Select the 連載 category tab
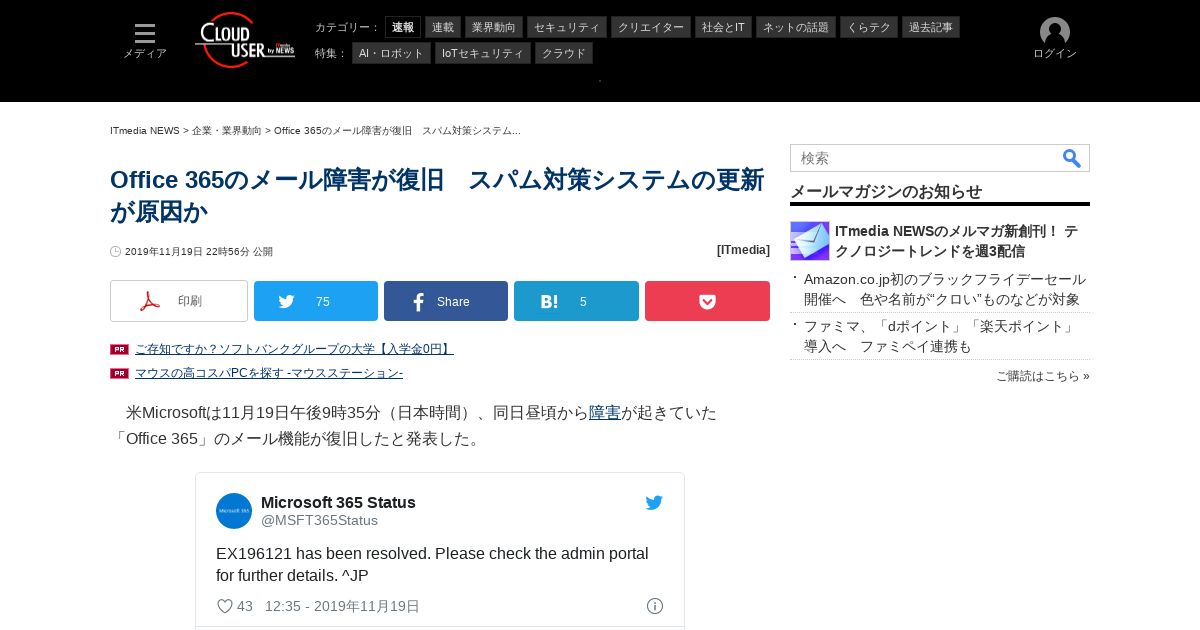Image resolution: width=1200 pixels, height=630 pixels. (443, 27)
